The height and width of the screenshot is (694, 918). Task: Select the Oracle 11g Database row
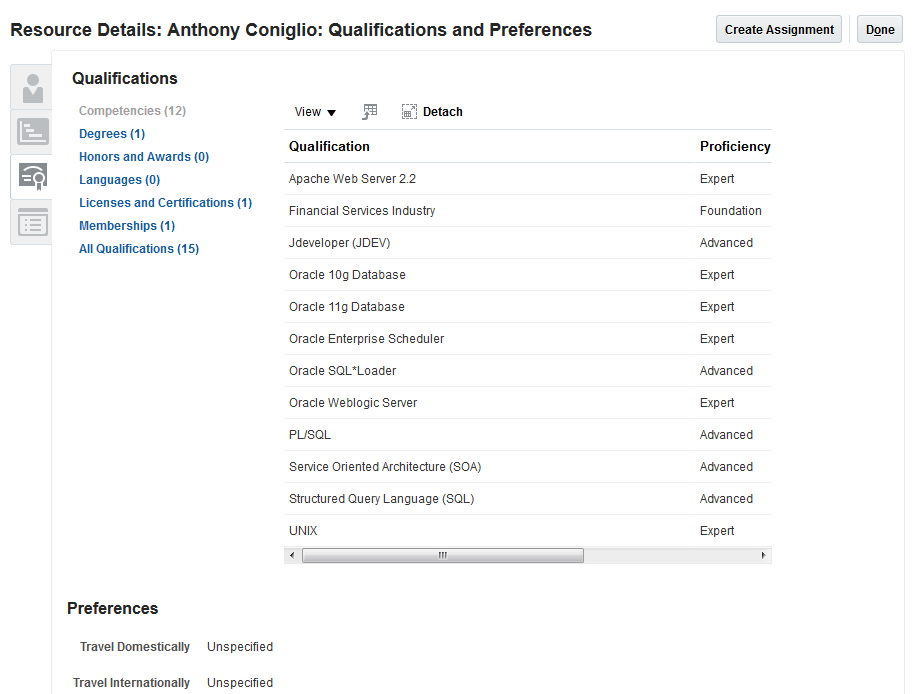347,307
